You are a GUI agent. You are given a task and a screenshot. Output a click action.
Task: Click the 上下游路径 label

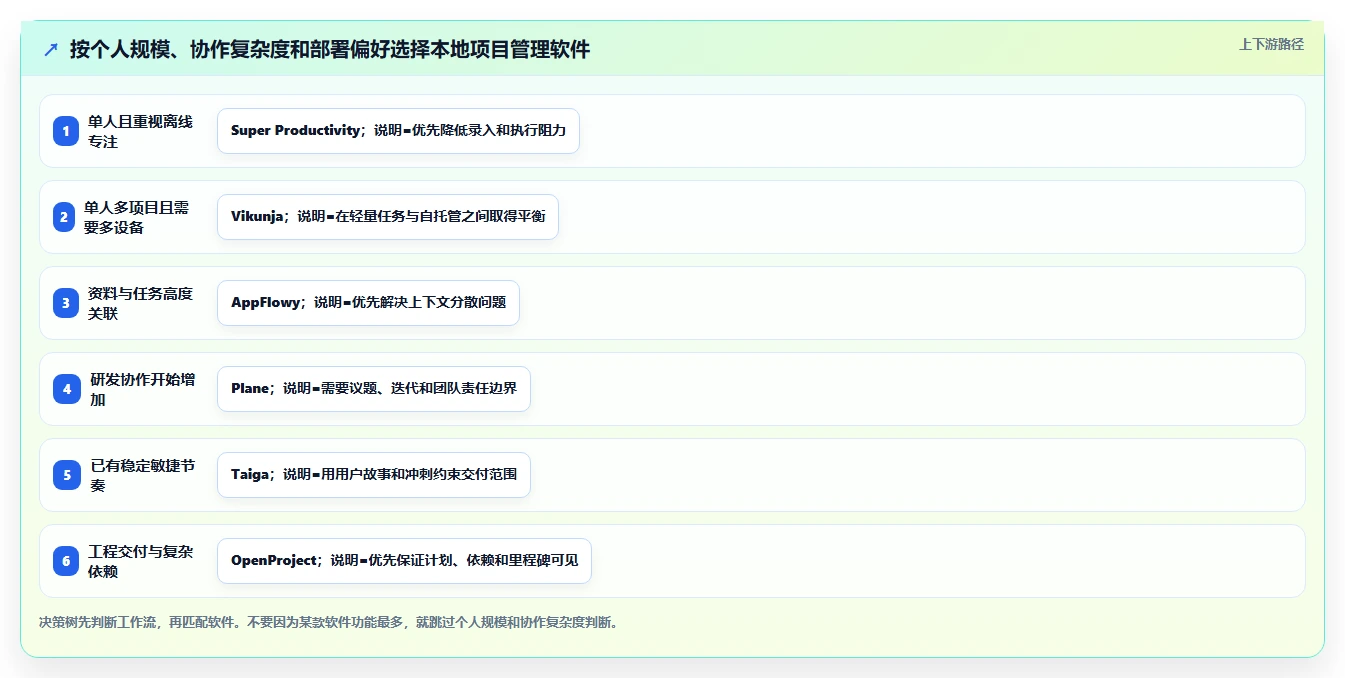coord(1271,44)
